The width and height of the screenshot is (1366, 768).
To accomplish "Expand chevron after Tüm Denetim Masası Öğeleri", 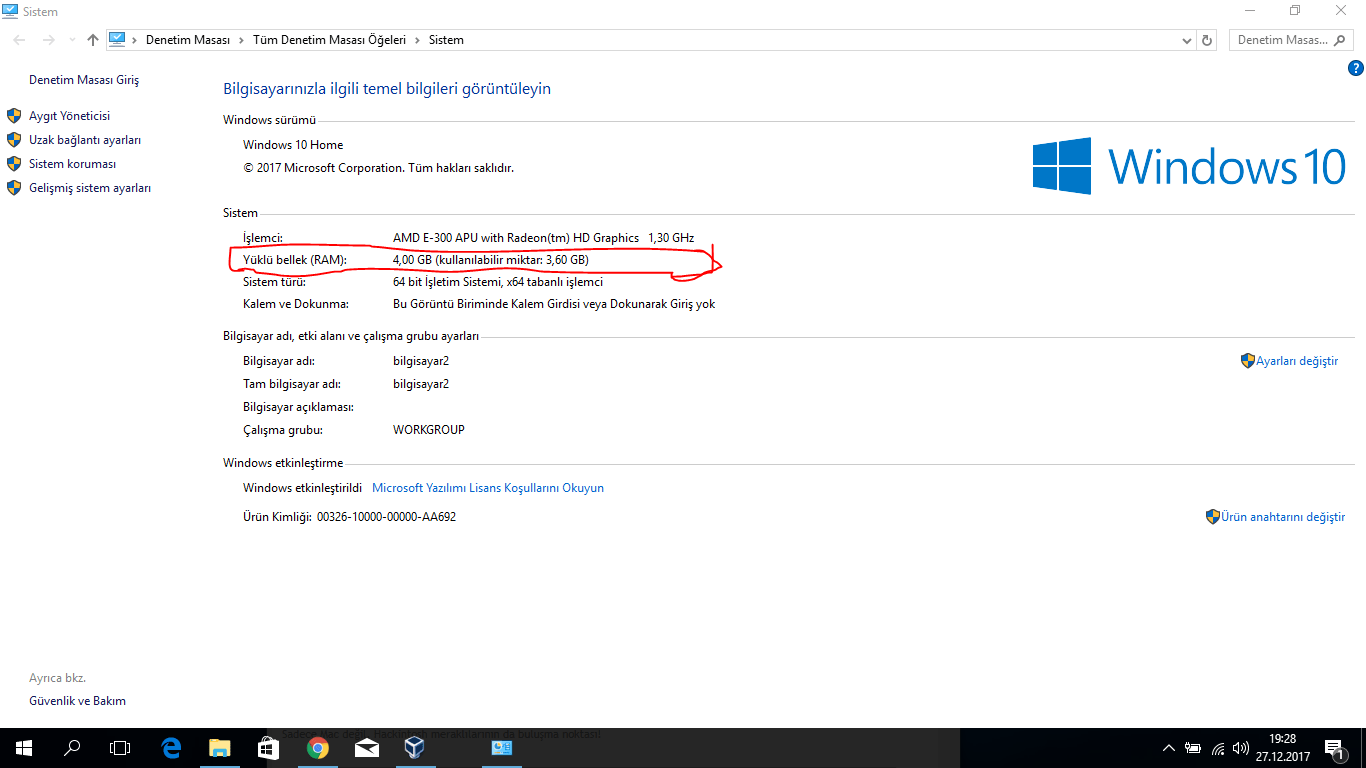I will (418, 40).
